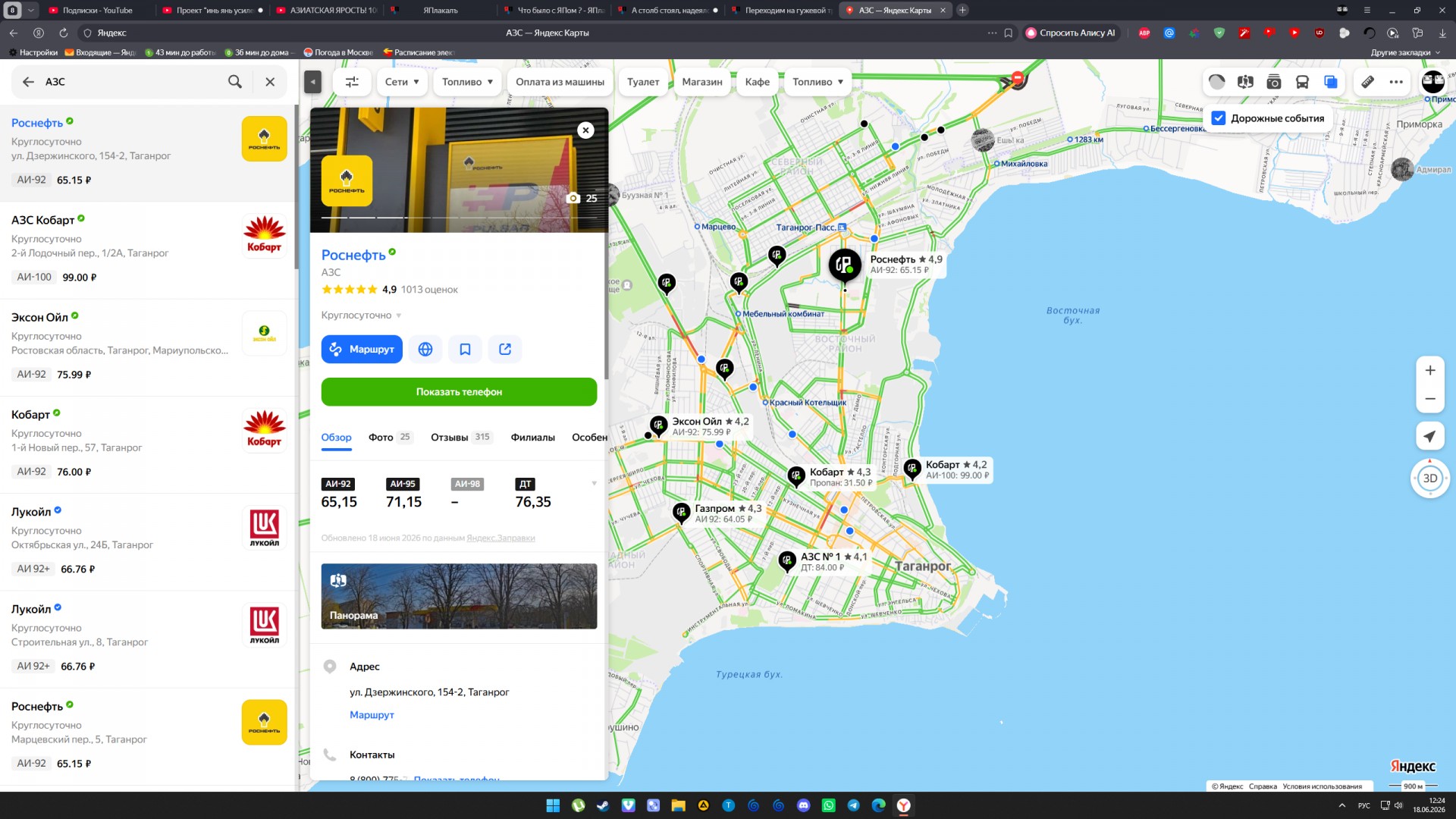Open the Отзывы tab
This screenshot has width=1456, height=819.
[x=462, y=438]
